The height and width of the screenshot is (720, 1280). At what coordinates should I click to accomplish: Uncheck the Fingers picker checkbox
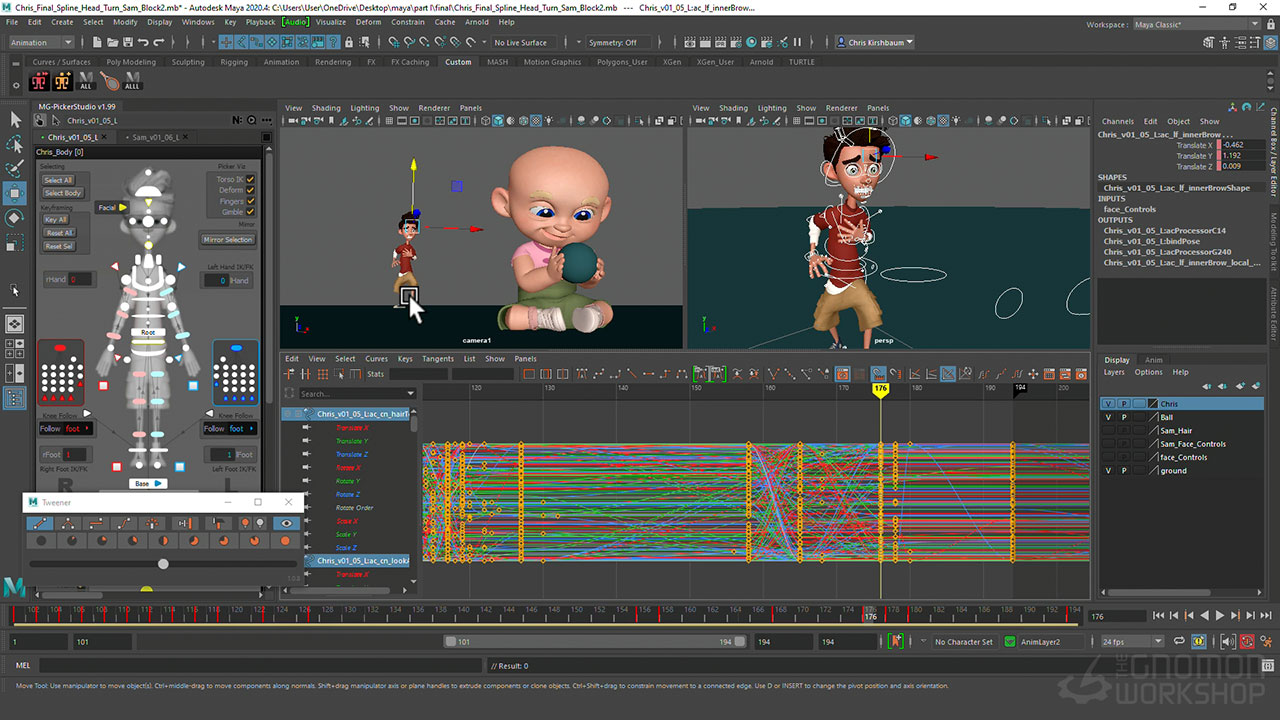(x=250, y=201)
